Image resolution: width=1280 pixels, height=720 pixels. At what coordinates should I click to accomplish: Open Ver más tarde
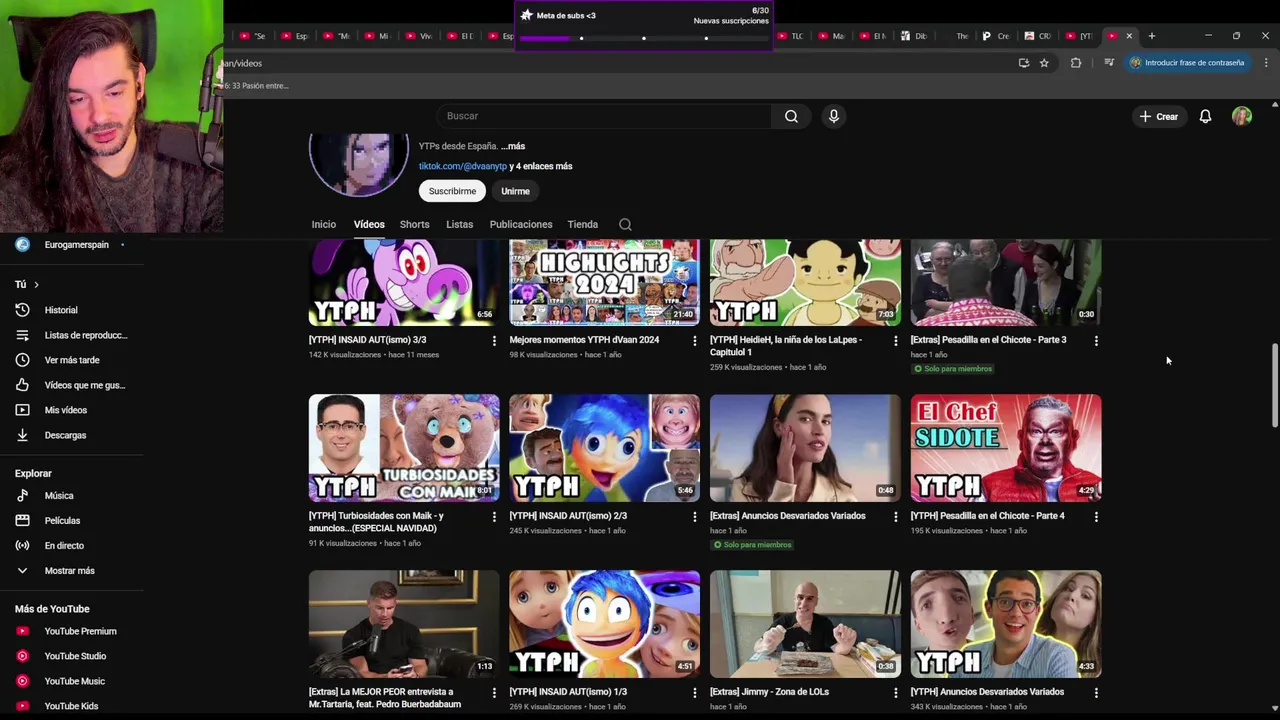(x=72, y=360)
